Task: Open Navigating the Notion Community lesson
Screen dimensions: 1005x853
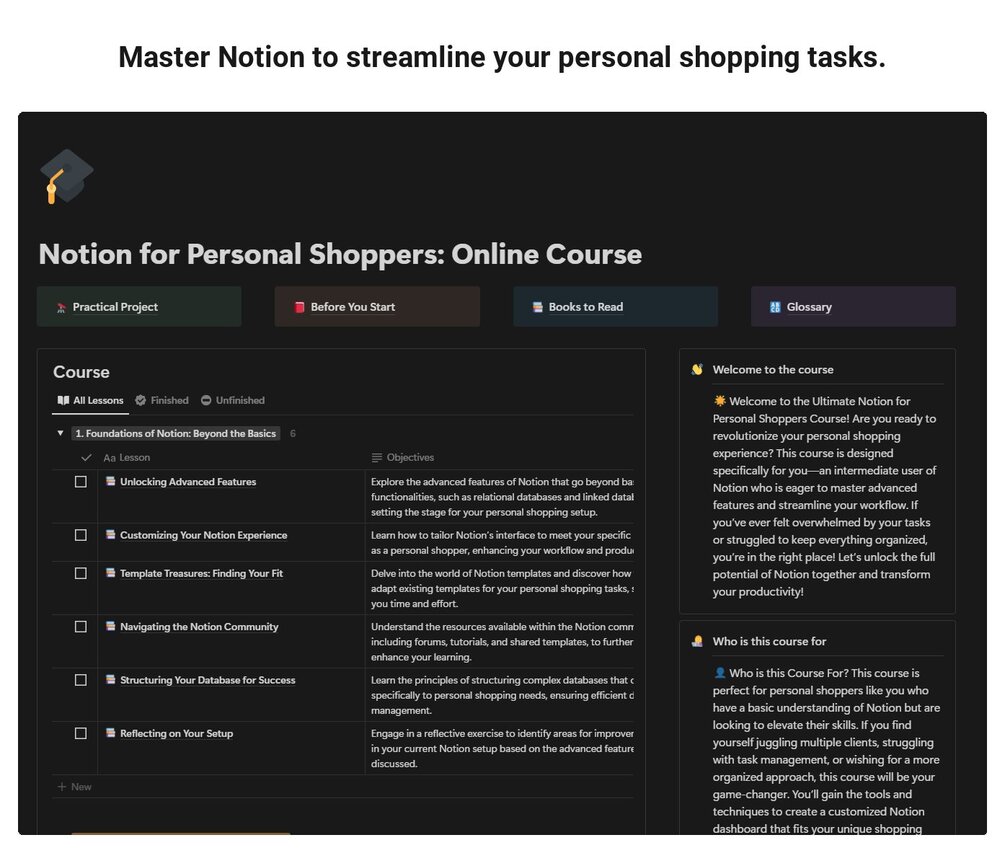Action: pyautogui.click(x=199, y=627)
